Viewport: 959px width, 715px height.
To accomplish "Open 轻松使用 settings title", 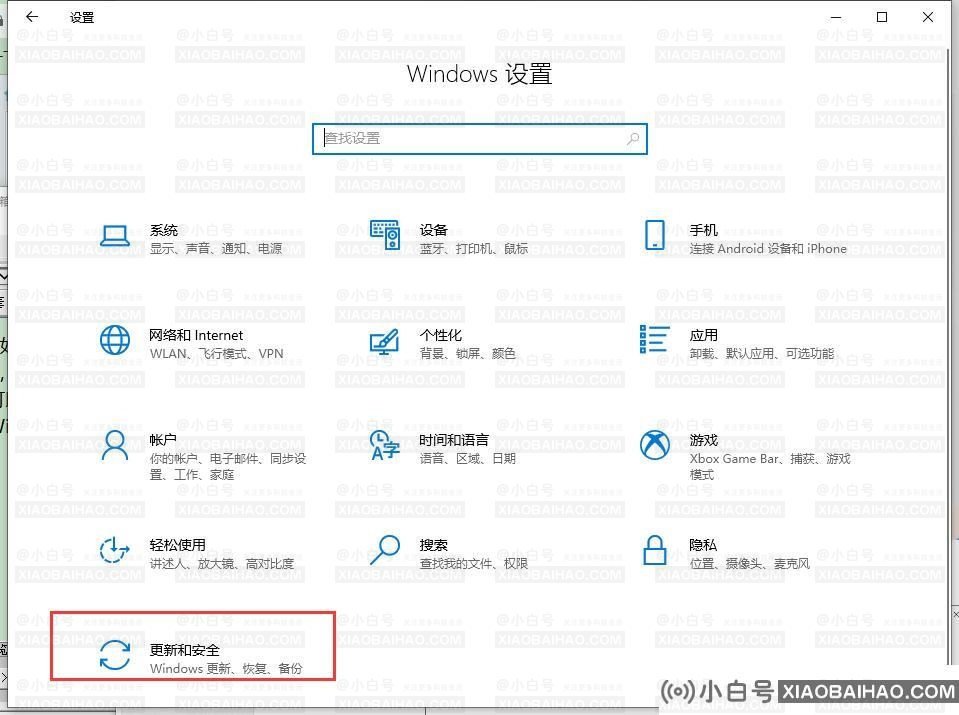I will (177, 544).
